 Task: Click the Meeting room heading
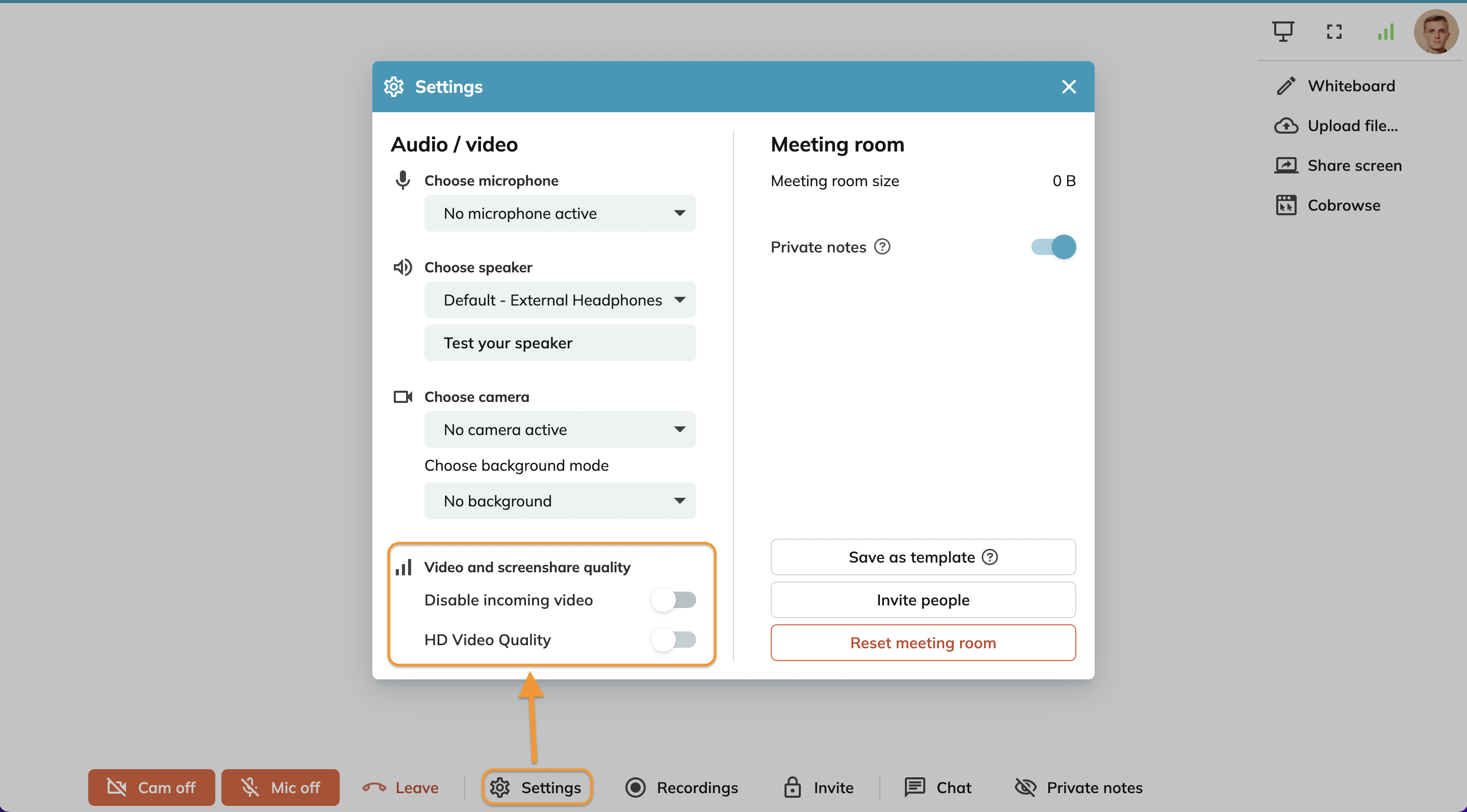click(x=837, y=145)
